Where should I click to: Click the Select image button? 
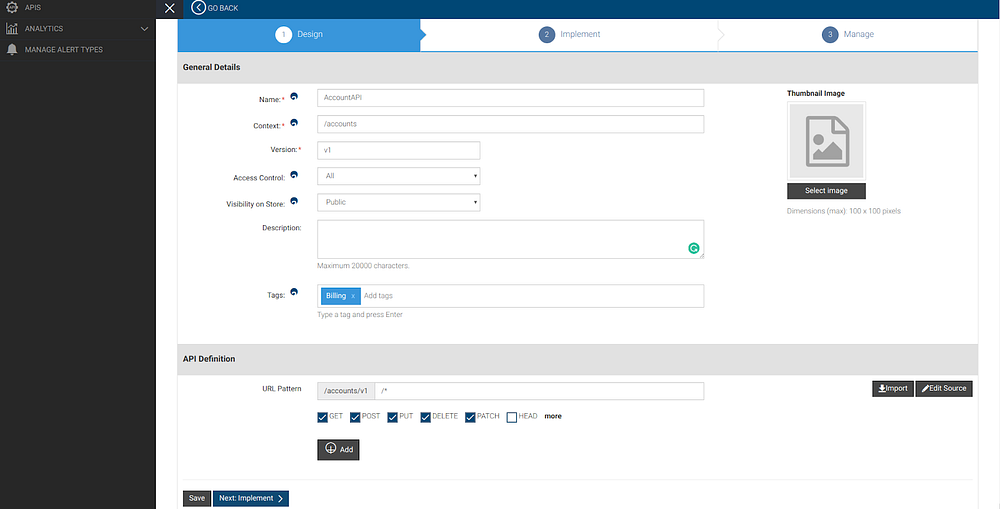tap(827, 191)
